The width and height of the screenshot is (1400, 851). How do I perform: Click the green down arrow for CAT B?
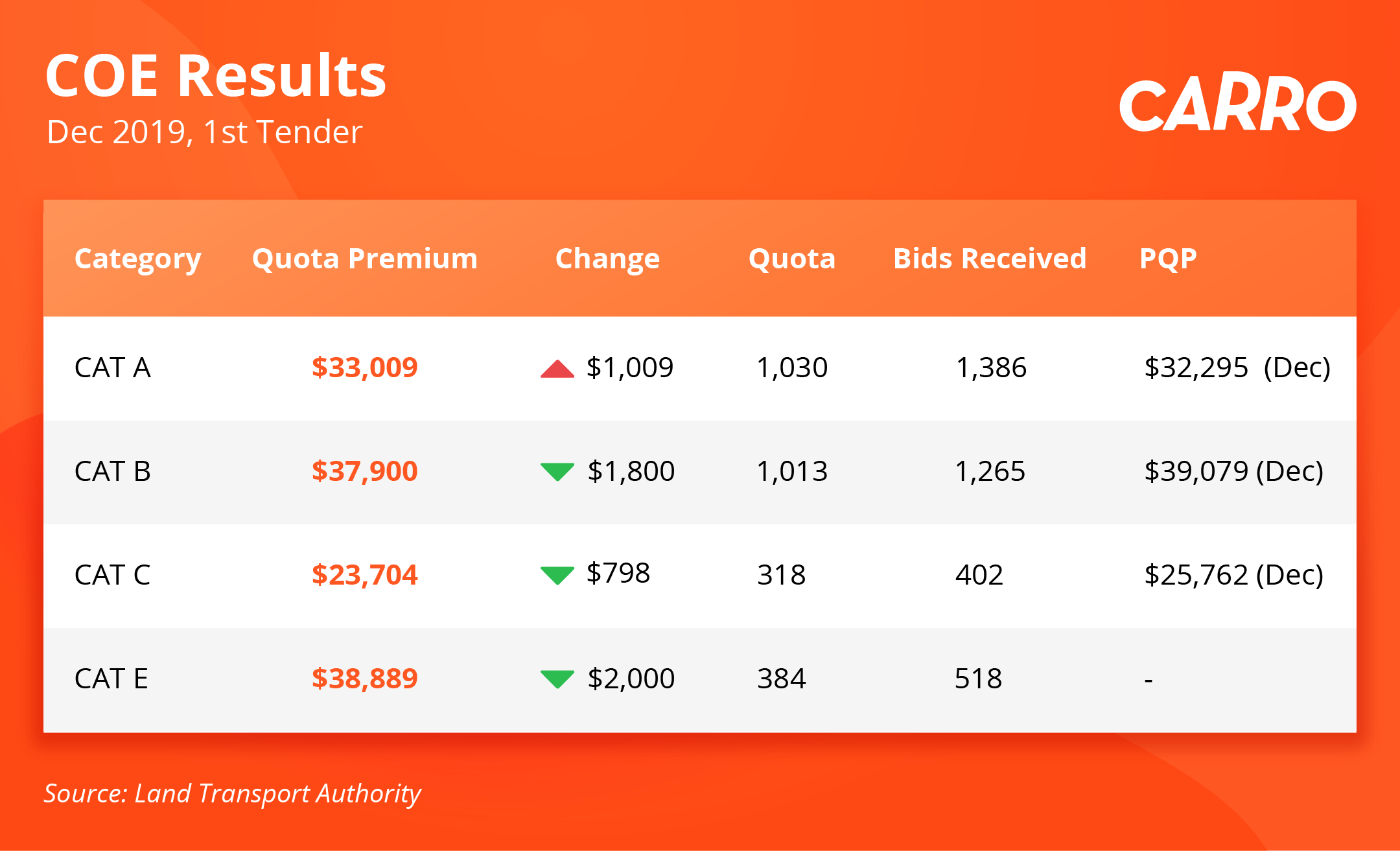tap(557, 472)
